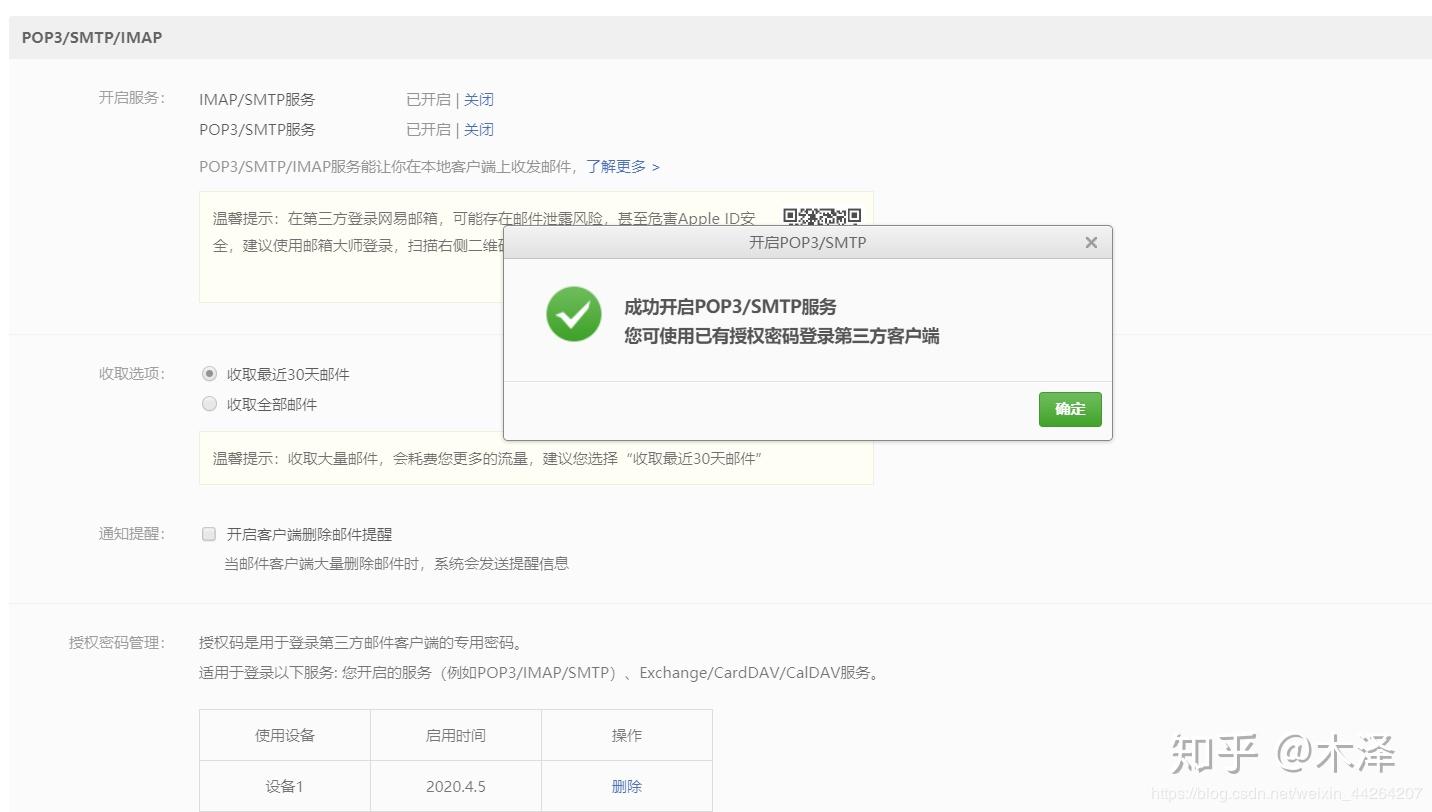关闭 the IMAP/SMTP 服务
1432x812 pixels.
coord(478,99)
